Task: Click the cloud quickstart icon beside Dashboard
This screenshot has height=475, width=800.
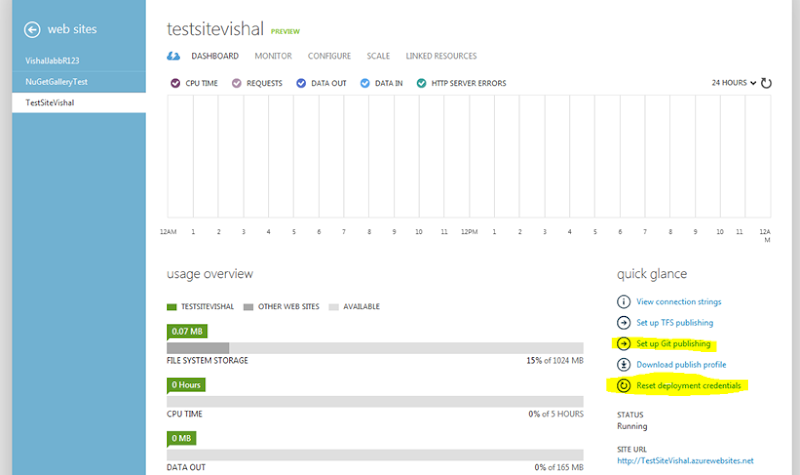Action: [174, 56]
